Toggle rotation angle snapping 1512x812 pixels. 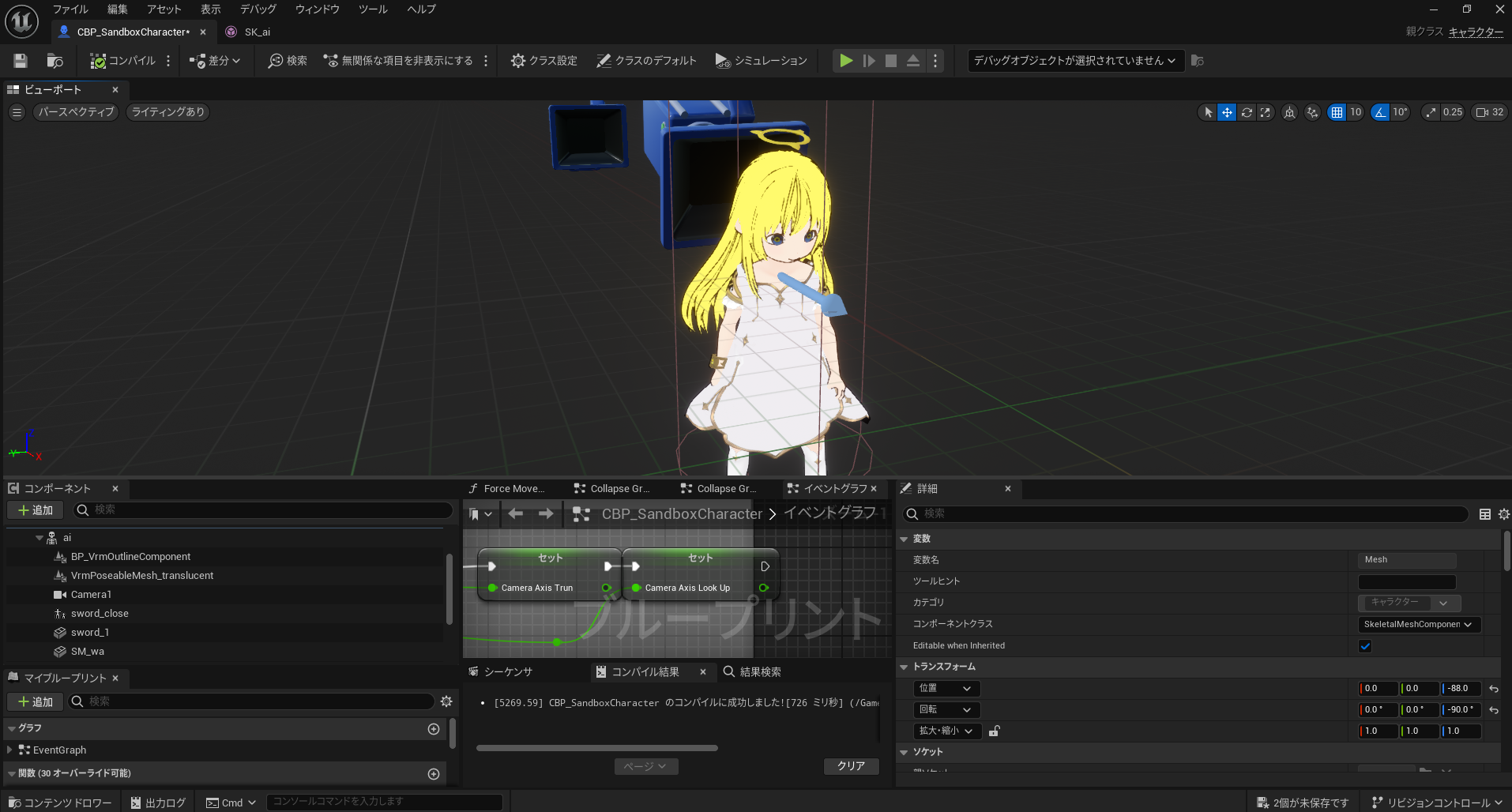[1380, 112]
